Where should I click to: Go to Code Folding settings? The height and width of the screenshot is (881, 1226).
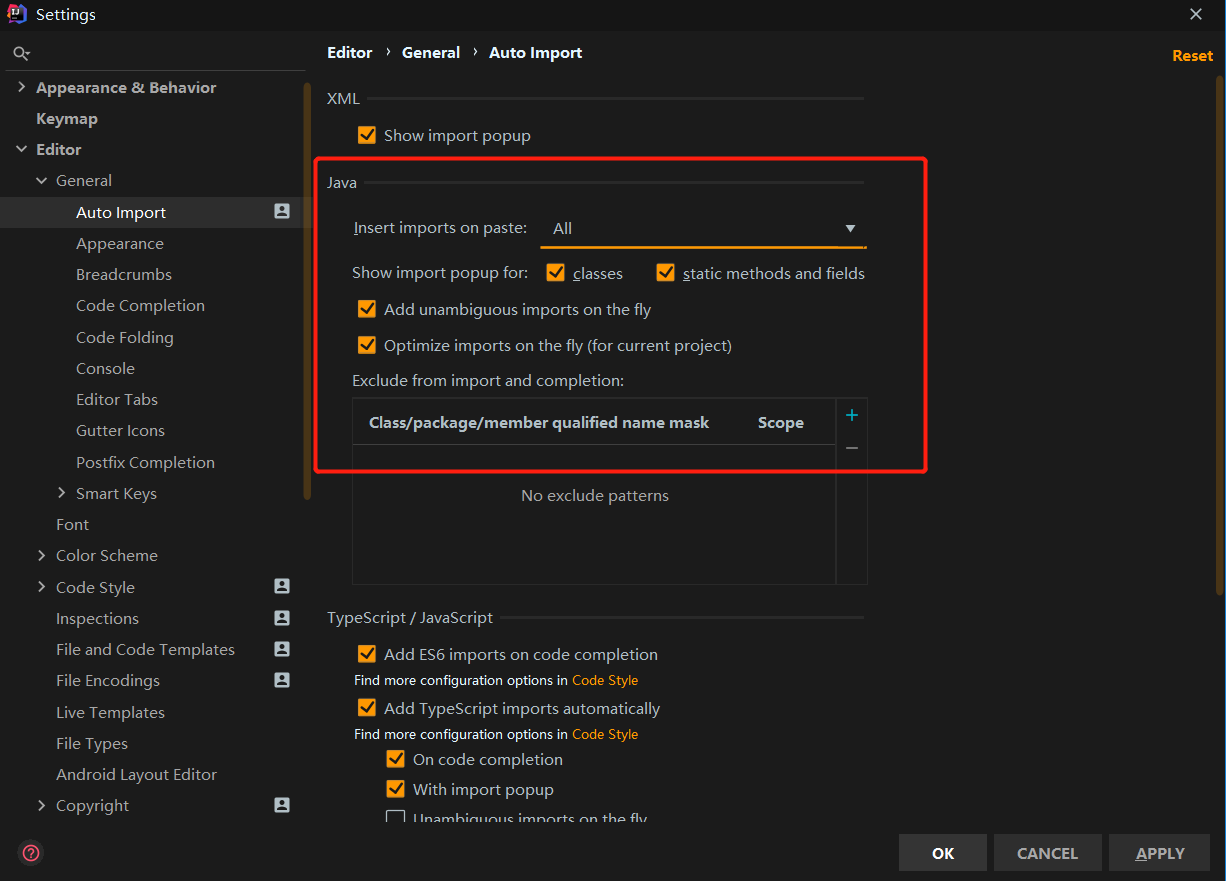[125, 337]
